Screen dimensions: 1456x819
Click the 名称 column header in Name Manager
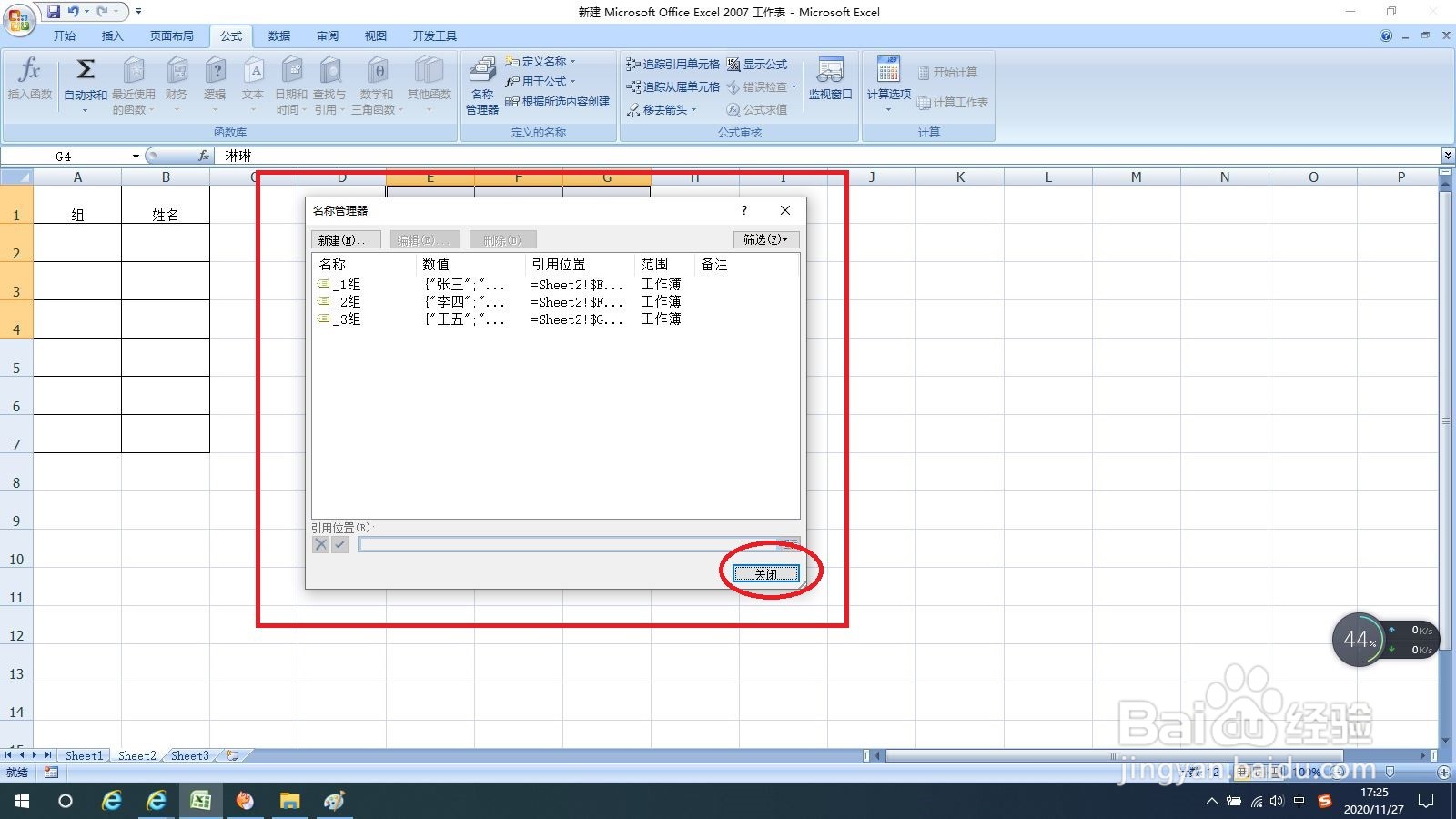[364, 264]
